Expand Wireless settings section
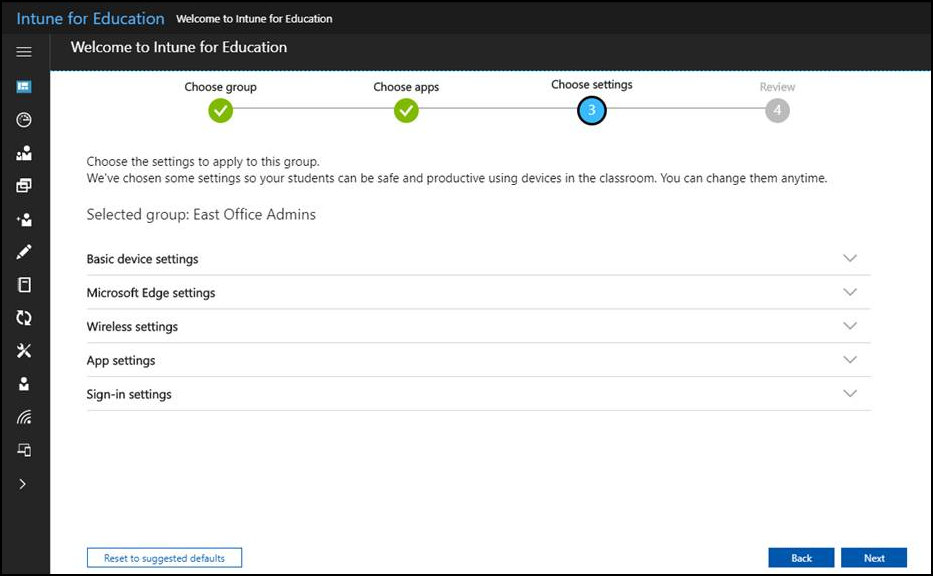The height and width of the screenshot is (576, 933). coord(478,327)
